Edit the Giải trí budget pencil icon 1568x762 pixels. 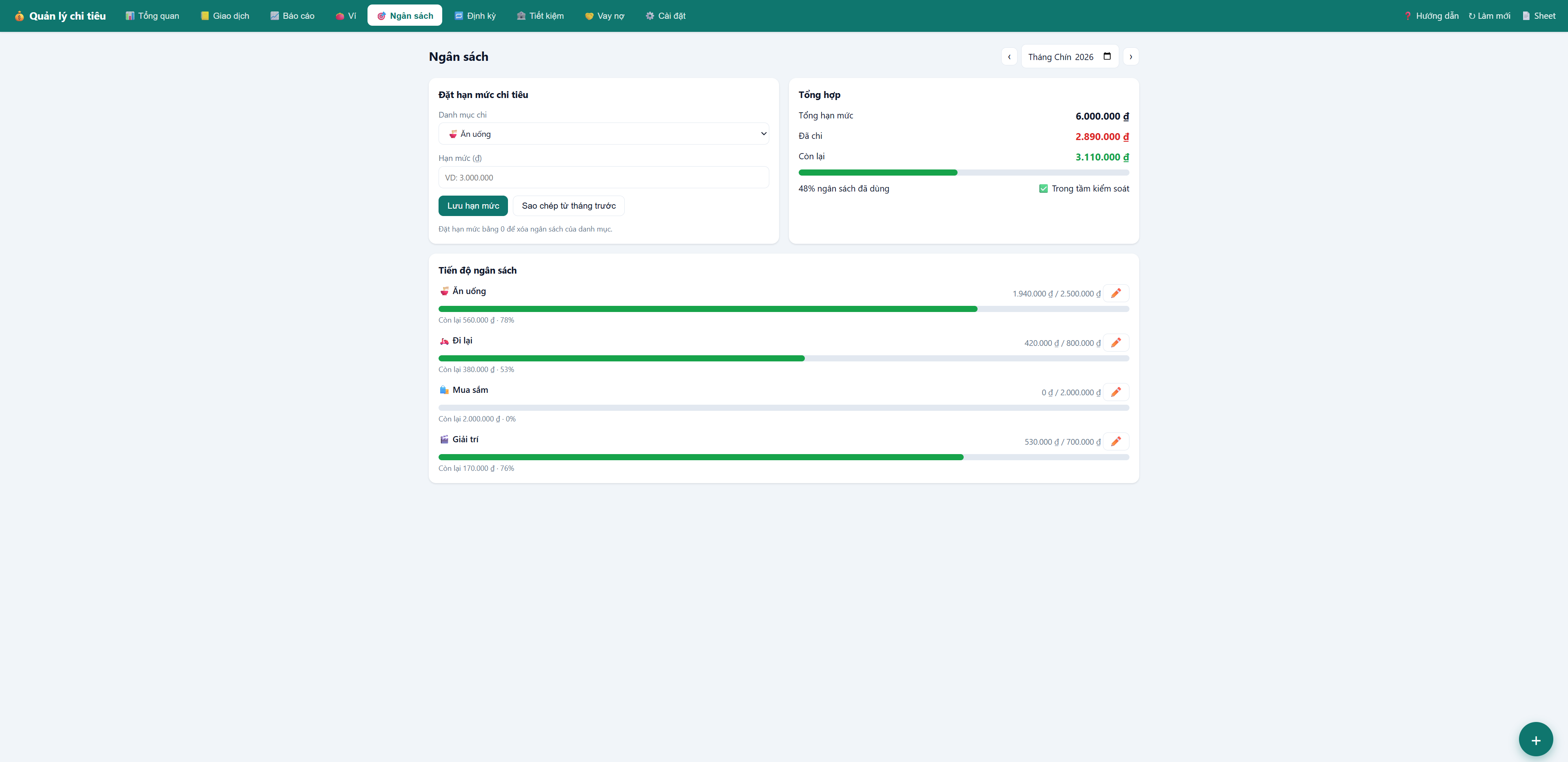[x=1116, y=441]
